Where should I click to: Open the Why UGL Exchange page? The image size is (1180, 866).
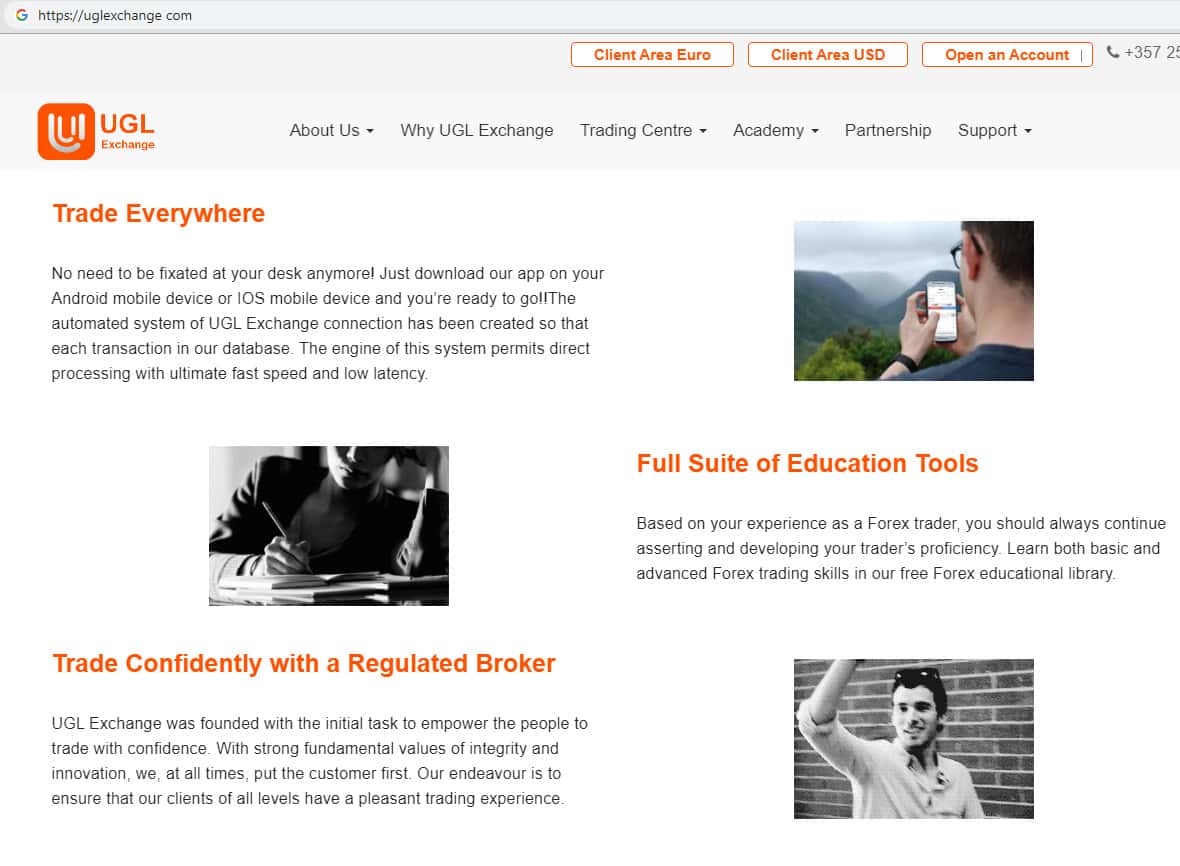[476, 130]
